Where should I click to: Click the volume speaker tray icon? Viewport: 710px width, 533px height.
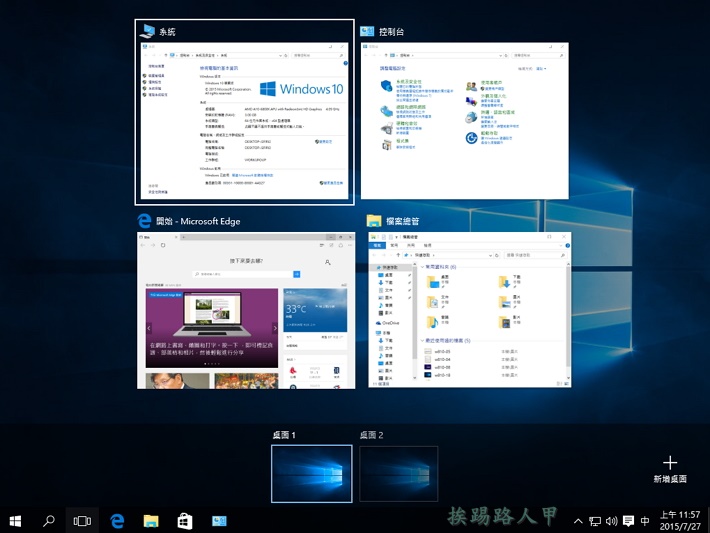(x=611, y=521)
